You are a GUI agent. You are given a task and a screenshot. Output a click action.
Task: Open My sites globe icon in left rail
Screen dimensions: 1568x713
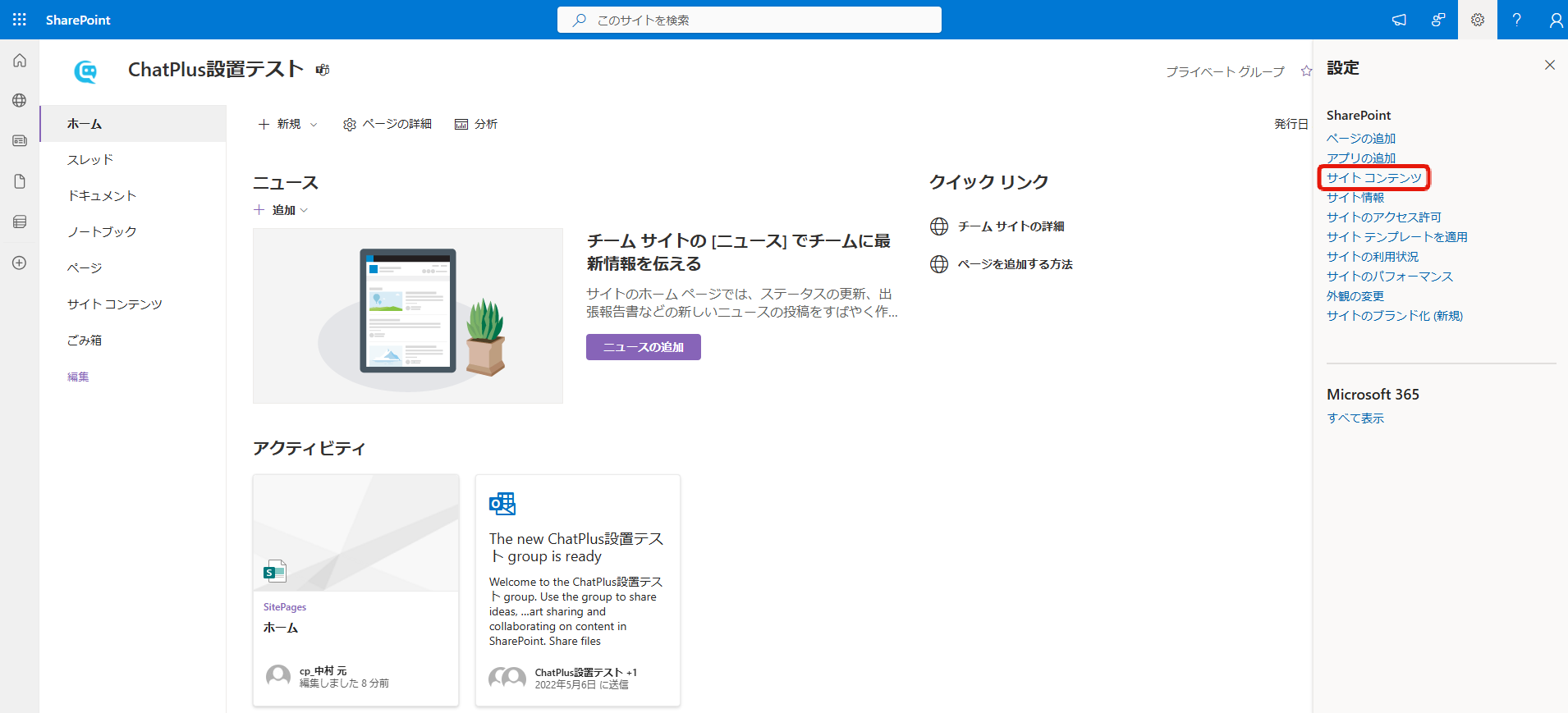pyautogui.click(x=20, y=100)
